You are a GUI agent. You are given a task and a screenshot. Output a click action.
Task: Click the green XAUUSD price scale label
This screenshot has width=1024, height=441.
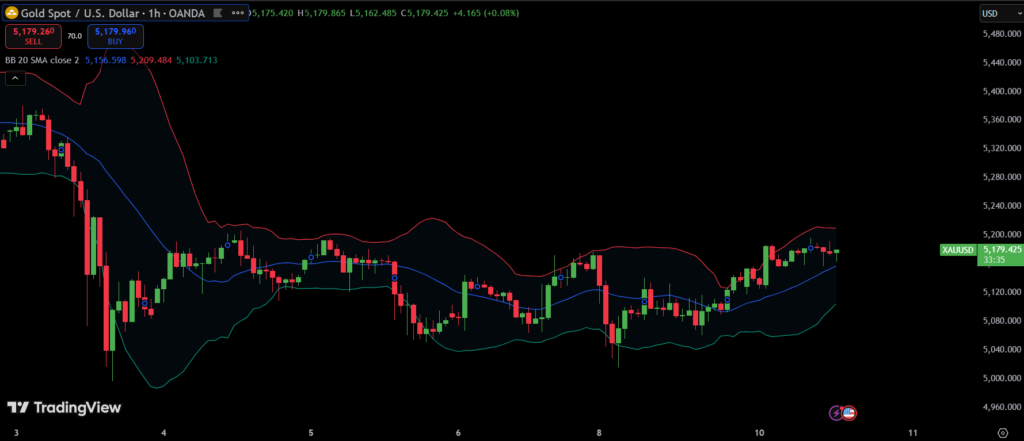(x=958, y=250)
